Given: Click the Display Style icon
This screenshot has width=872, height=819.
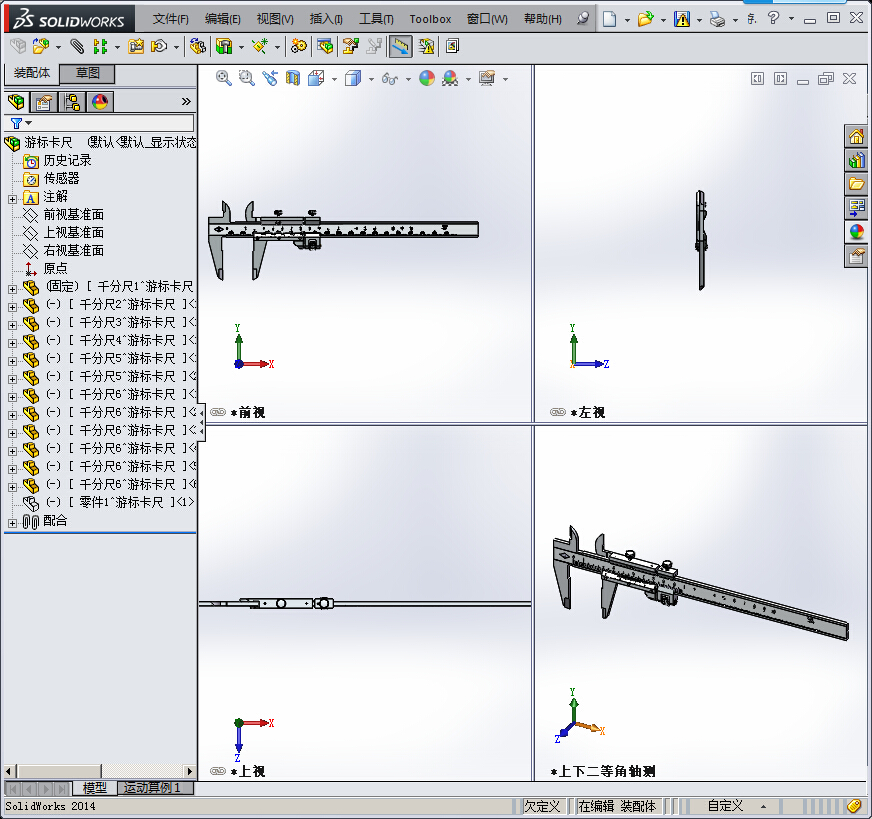Looking at the screenshot, I should (x=353, y=78).
